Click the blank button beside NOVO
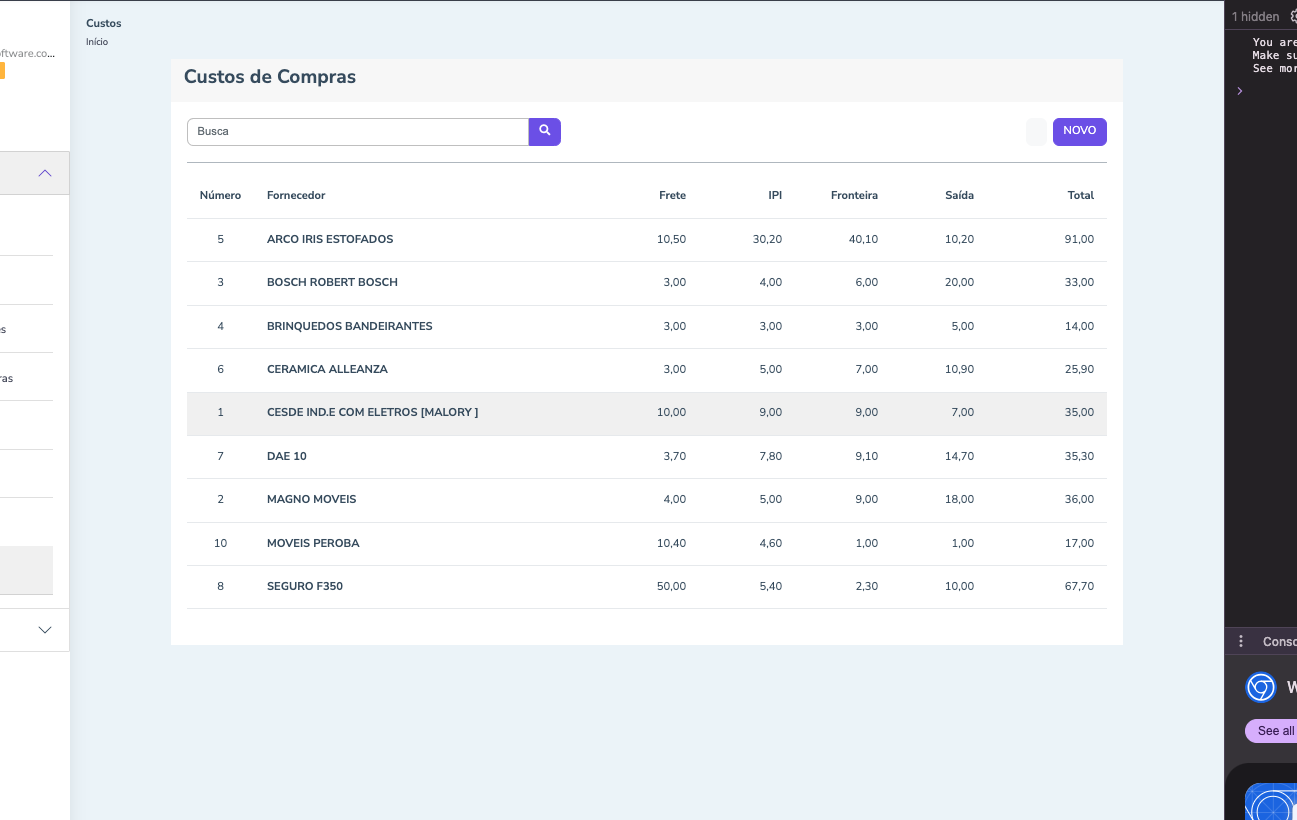The width and height of the screenshot is (1297, 820). click(1036, 132)
